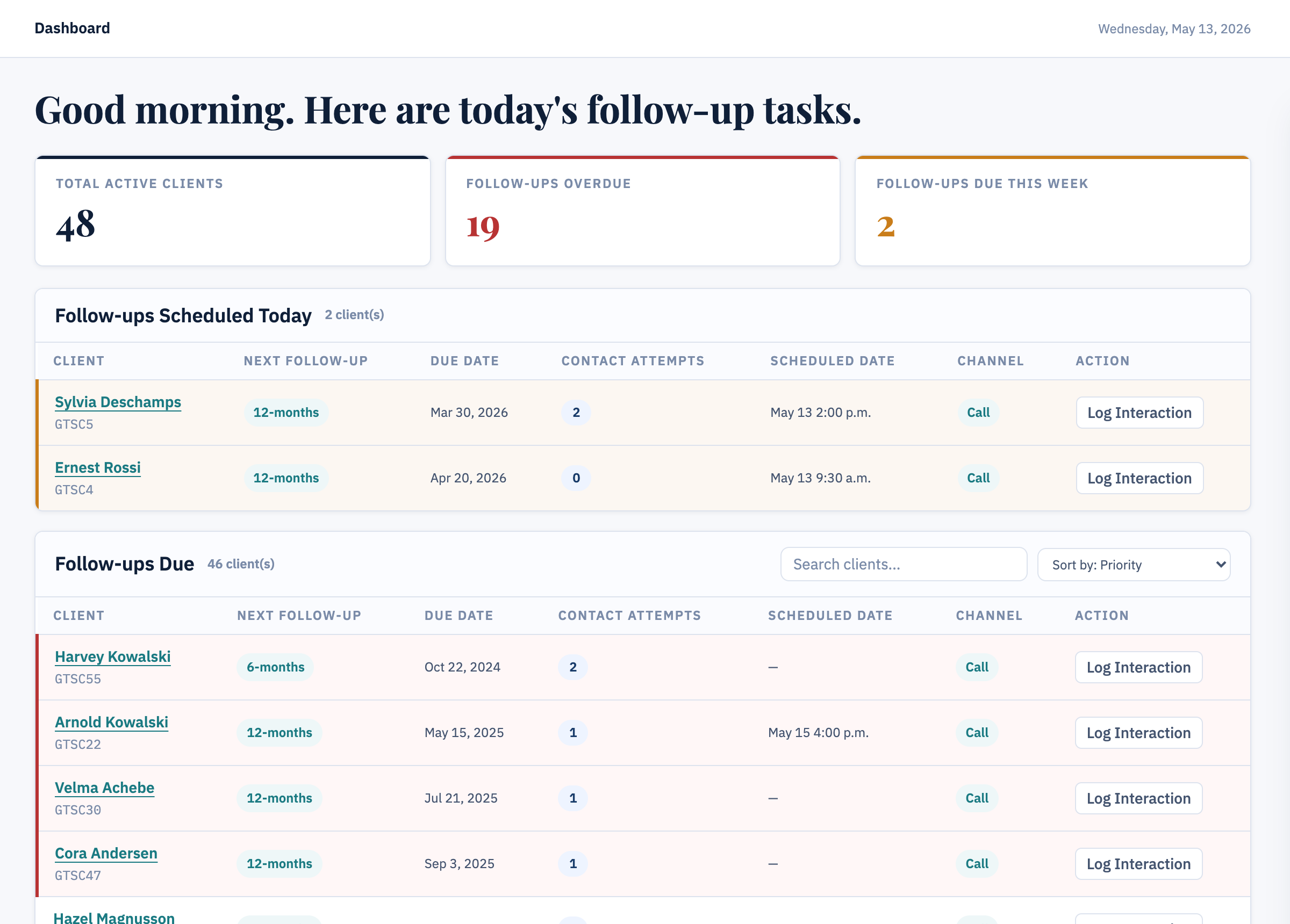The image size is (1290, 924).
Task: Click the Follow-ups Due section heading
Action: (125, 564)
